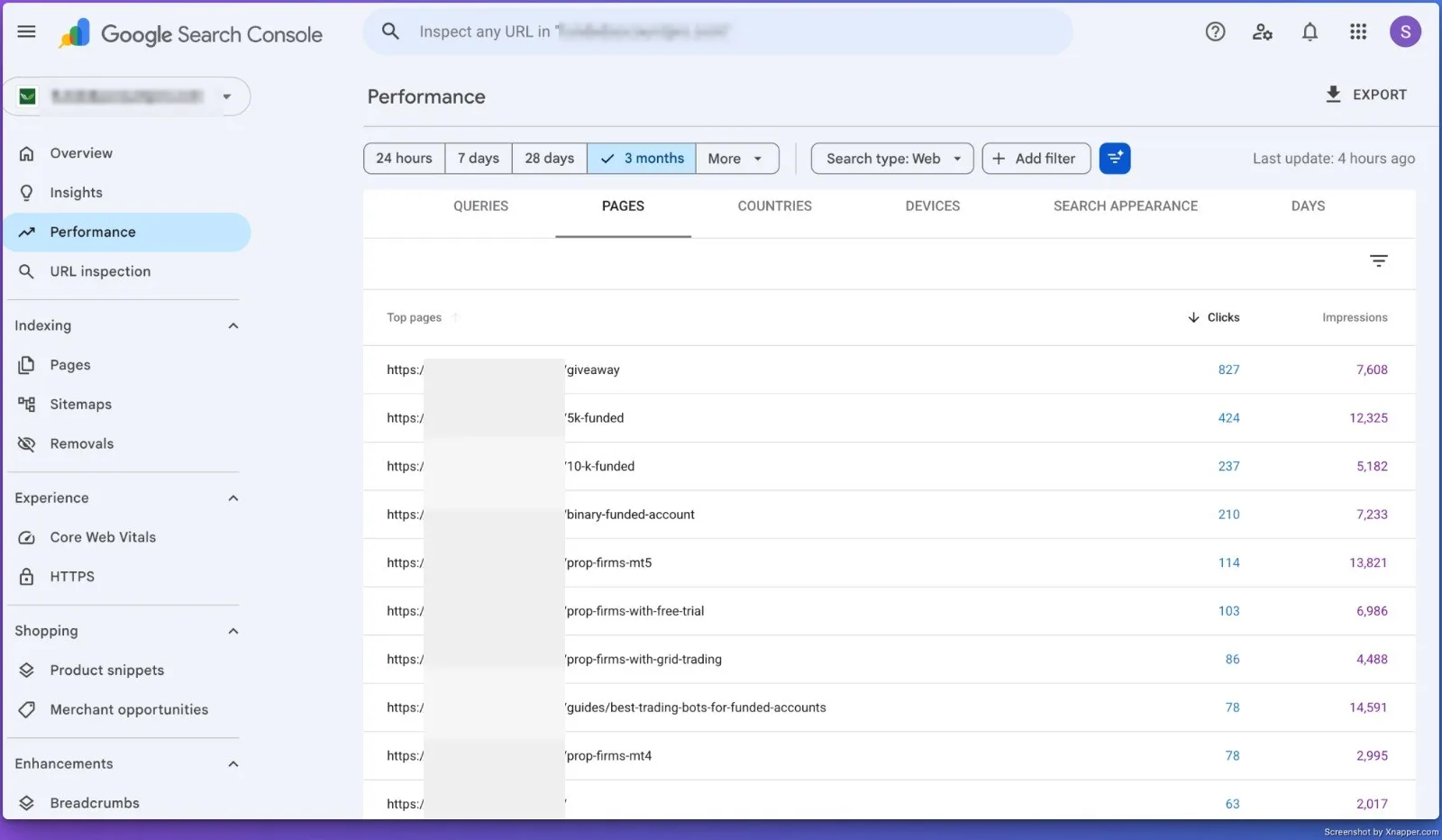Select the 3 months range
The height and width of the screenshot is (840, 1442).
642,159
